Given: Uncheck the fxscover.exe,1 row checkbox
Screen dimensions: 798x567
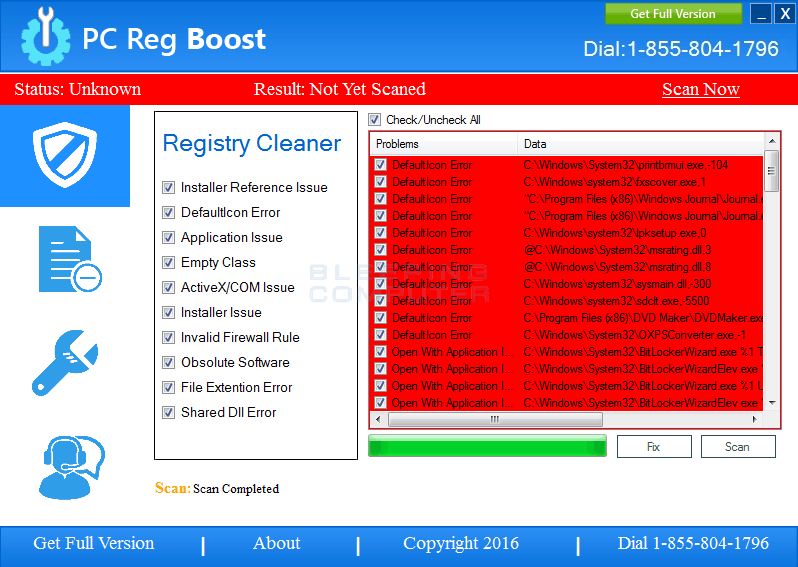Looking at the screenshot, I should click(x=380, y=182).
